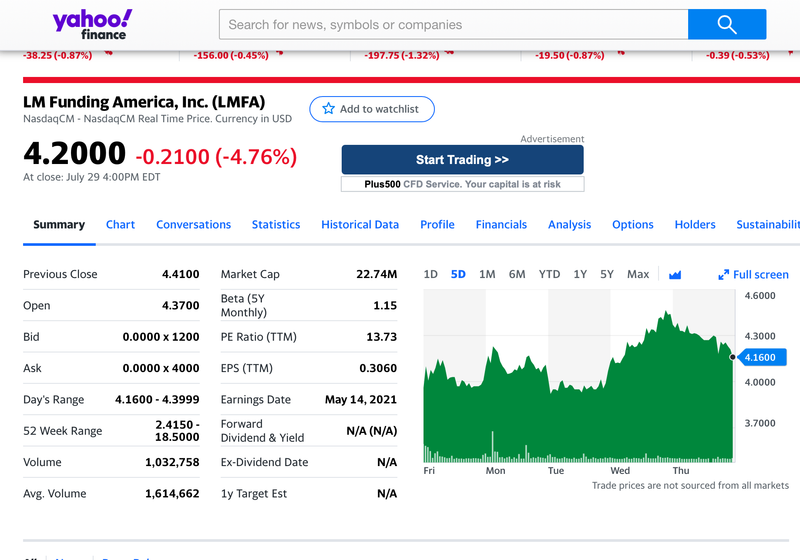Viewport: 800px width, 560px height.
Task: Open the Financials tab
Action: [x=501, y=224]
